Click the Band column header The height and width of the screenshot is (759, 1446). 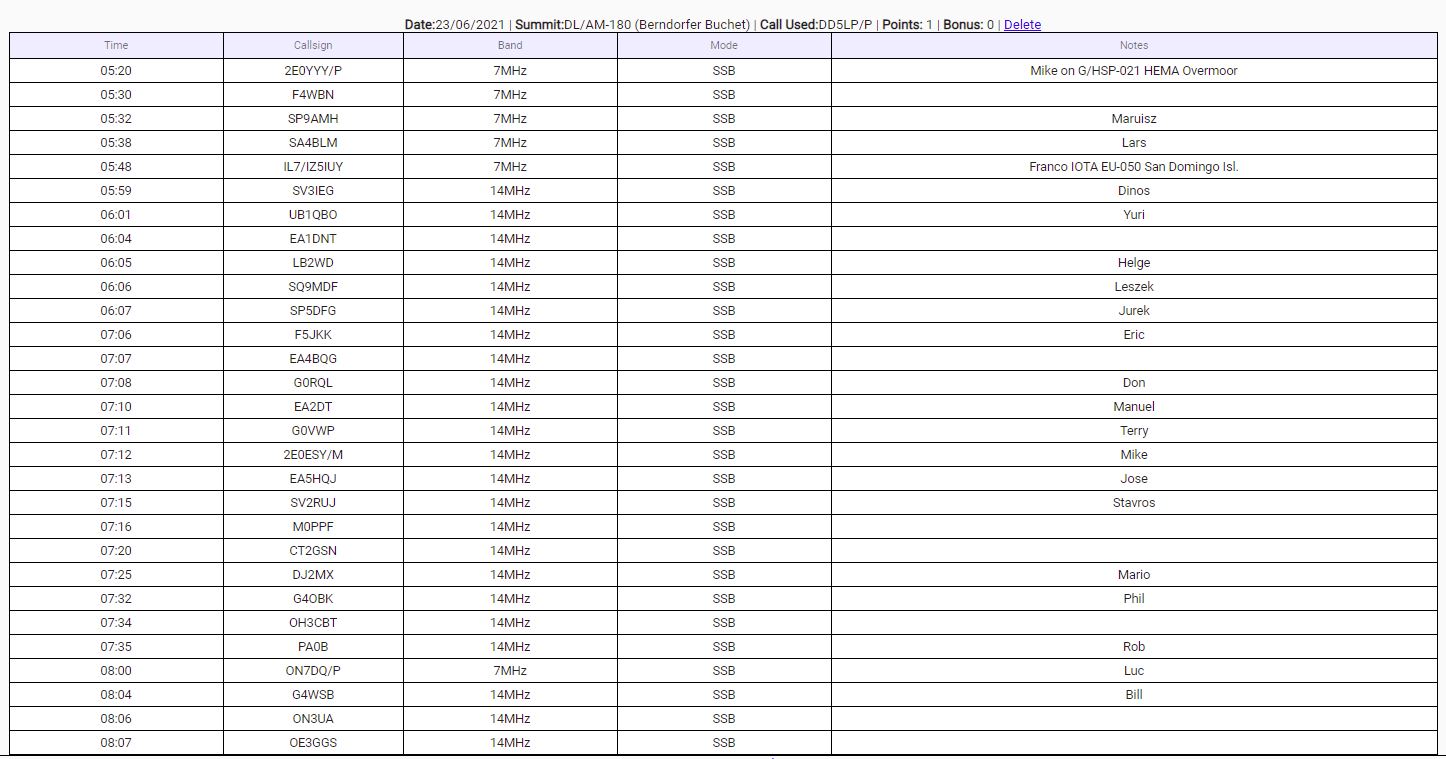(510, 45)
